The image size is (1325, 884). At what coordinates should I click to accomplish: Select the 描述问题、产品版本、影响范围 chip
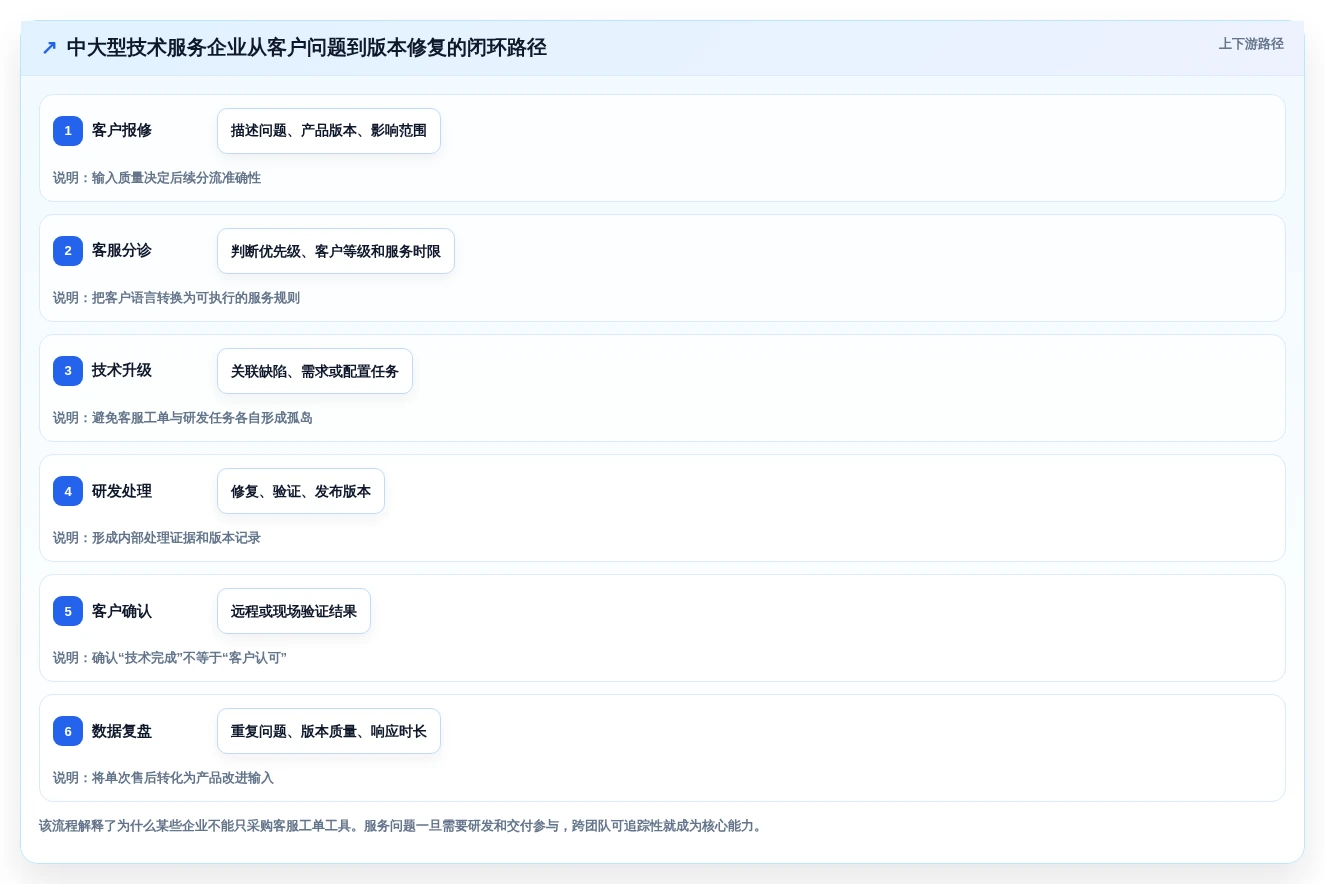(x=329, y=131)
